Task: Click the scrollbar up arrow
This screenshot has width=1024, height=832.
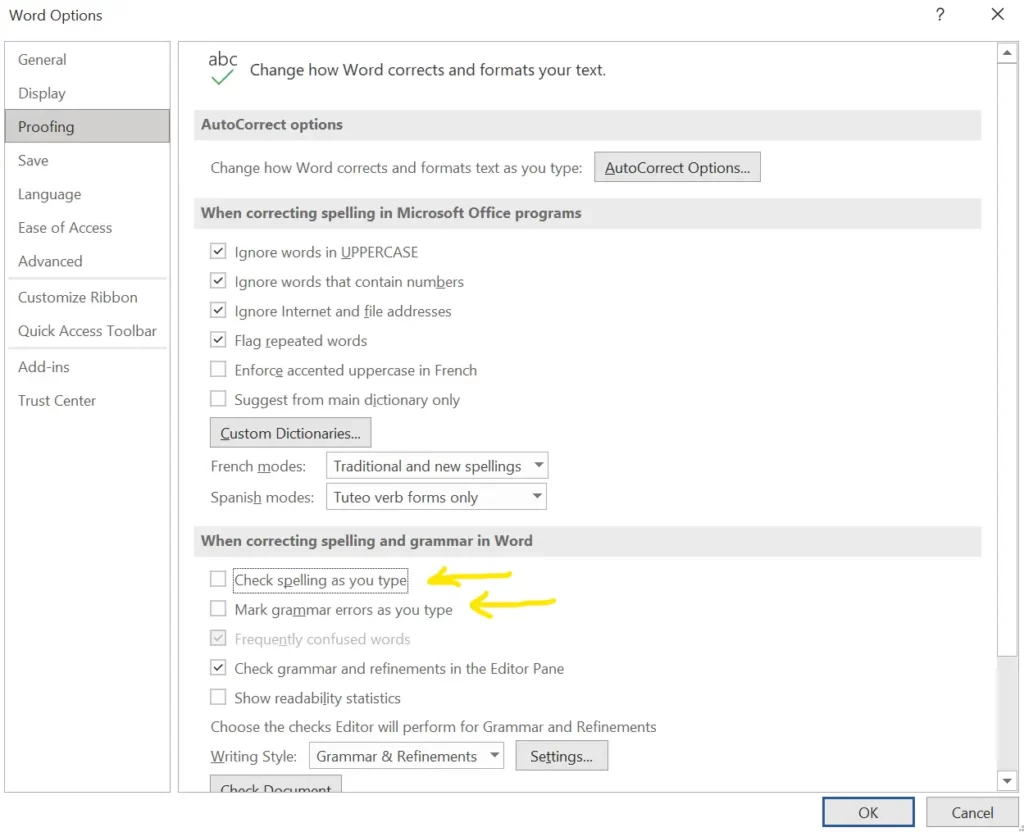Action: (x=1007, y=53)
